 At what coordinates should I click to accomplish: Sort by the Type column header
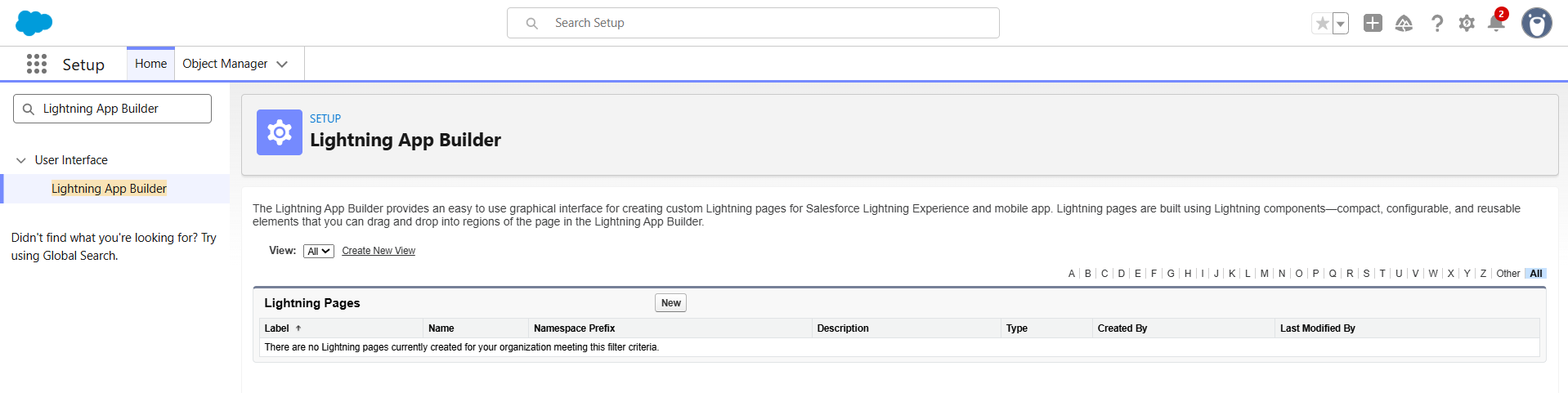pos(1017,328)
